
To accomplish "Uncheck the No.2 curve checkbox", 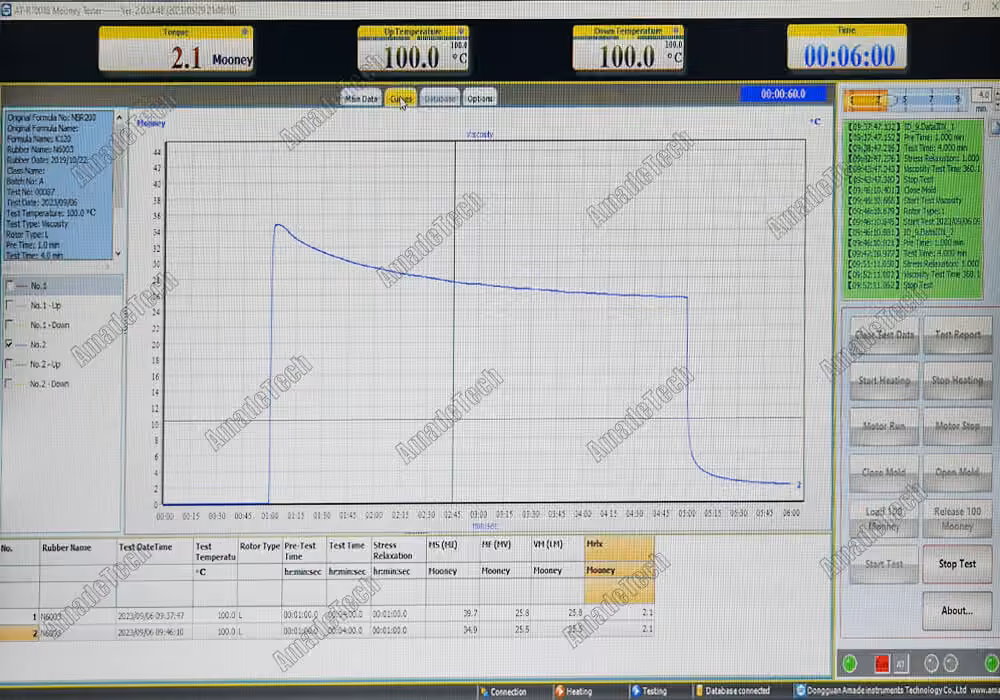I will pos(9,344).
